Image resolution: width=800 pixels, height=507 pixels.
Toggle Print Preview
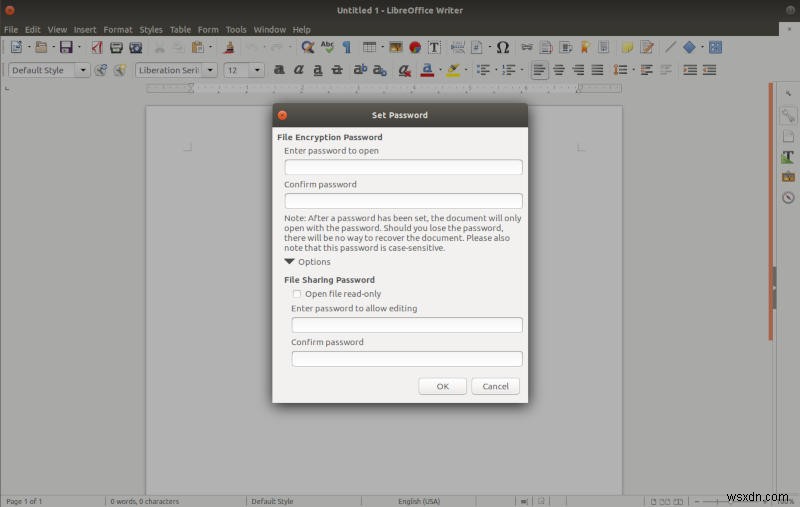pyautogui.click(x=136, y=47)
